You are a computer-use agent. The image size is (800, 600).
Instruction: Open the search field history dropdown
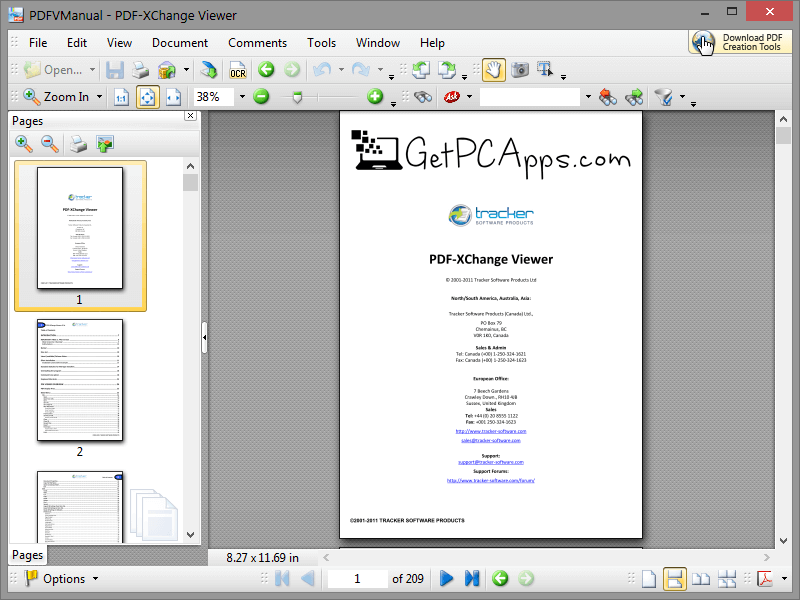[588, 96]
